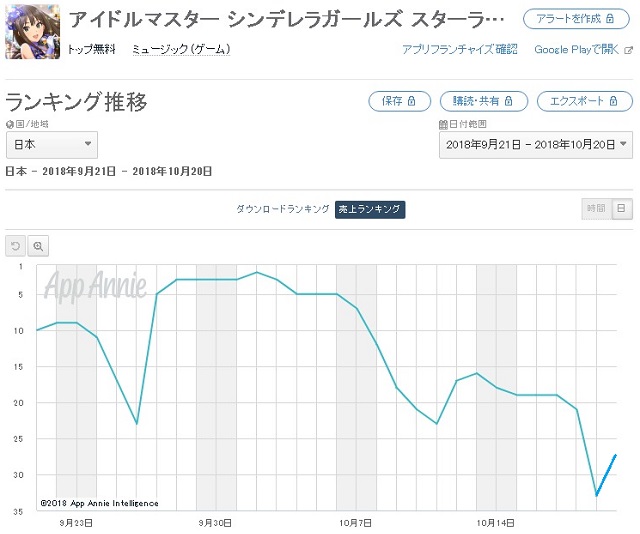Click the calendar icon next to 日付範囲

(x=443, y=124)
